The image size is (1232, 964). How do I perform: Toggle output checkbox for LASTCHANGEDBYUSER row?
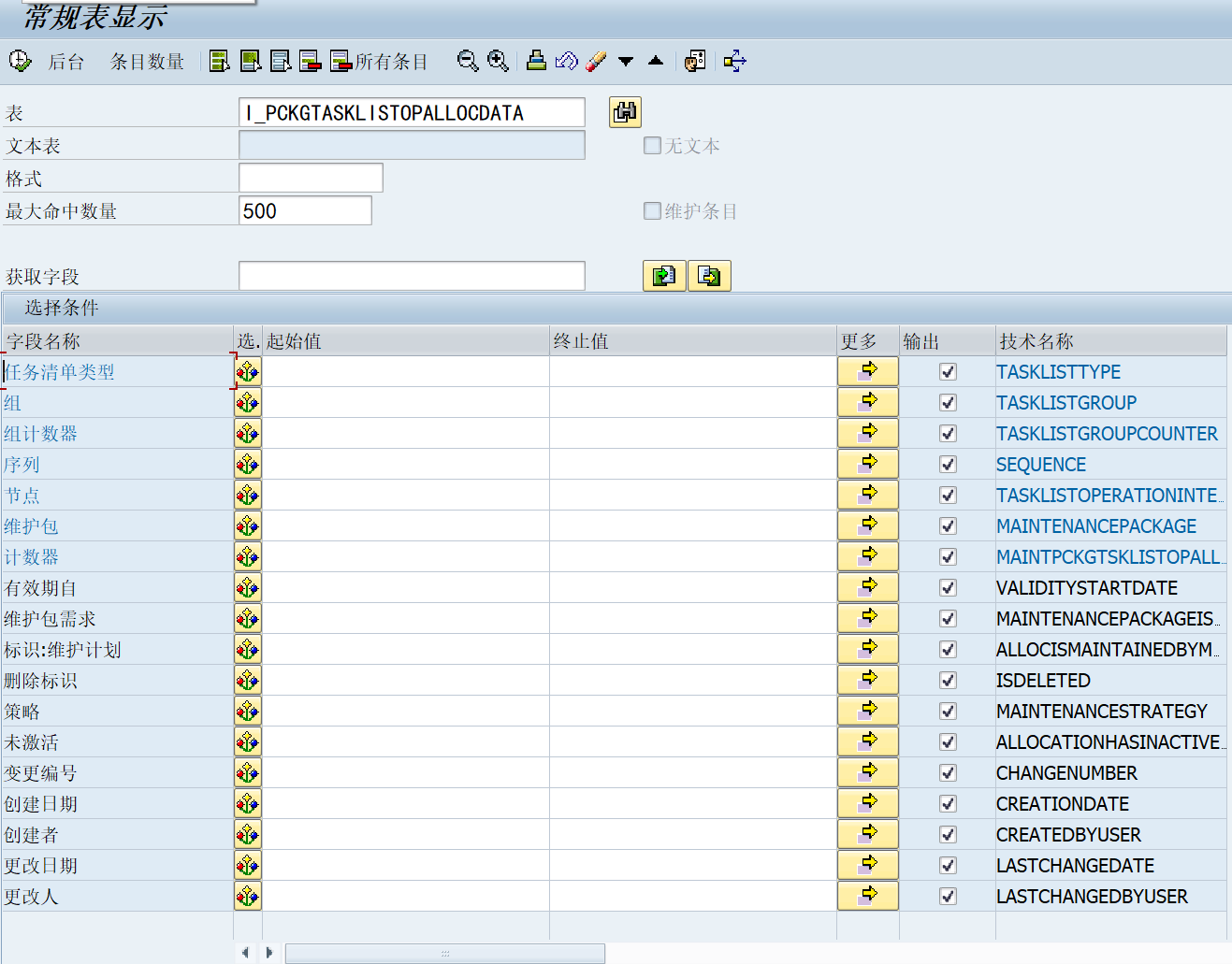948,897
